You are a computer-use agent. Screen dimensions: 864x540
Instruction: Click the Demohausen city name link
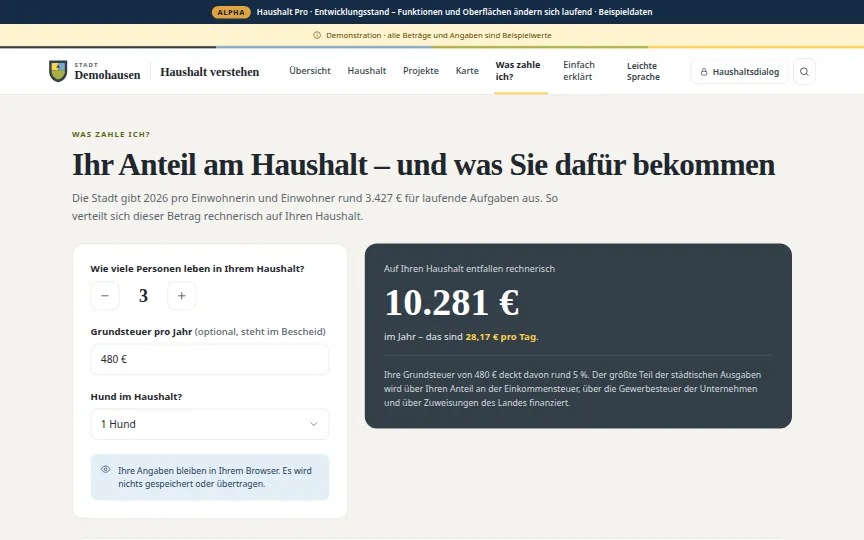(x=107, y=74)
